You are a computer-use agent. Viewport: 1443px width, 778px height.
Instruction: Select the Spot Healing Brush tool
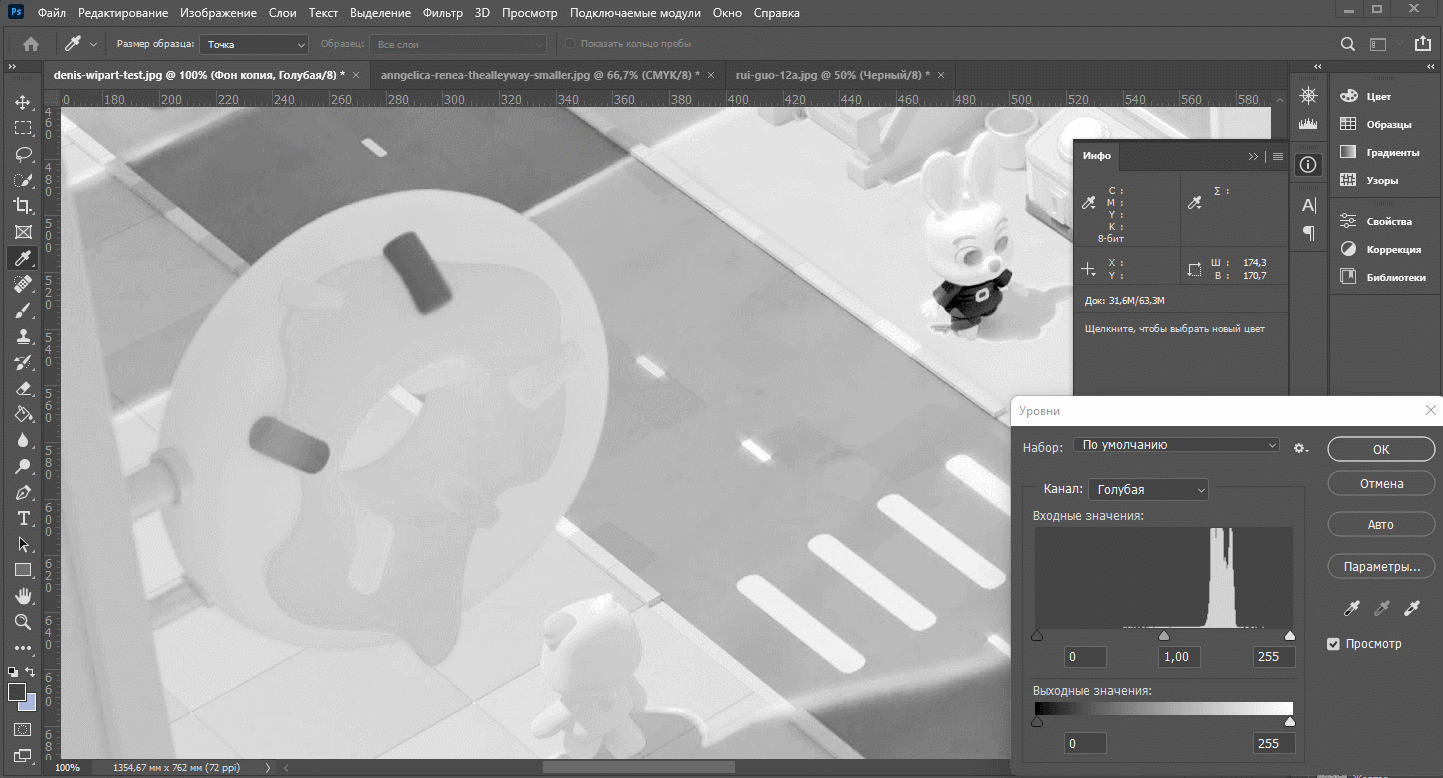22,285
